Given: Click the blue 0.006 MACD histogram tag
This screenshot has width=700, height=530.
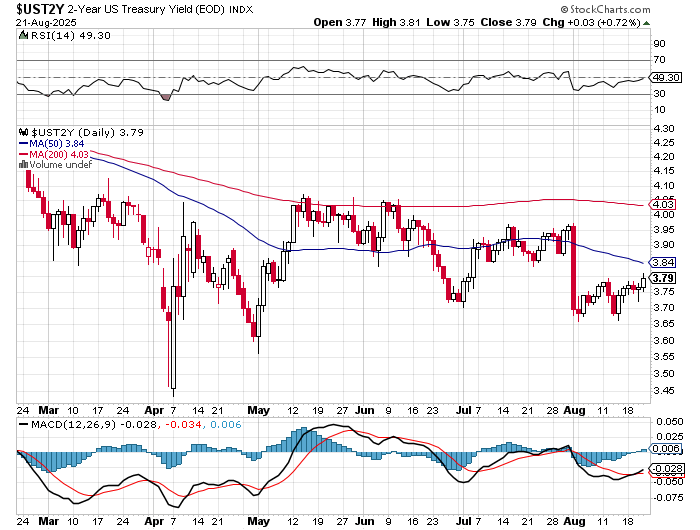Looking at the screenshot, I should click(x=664, y=450).
